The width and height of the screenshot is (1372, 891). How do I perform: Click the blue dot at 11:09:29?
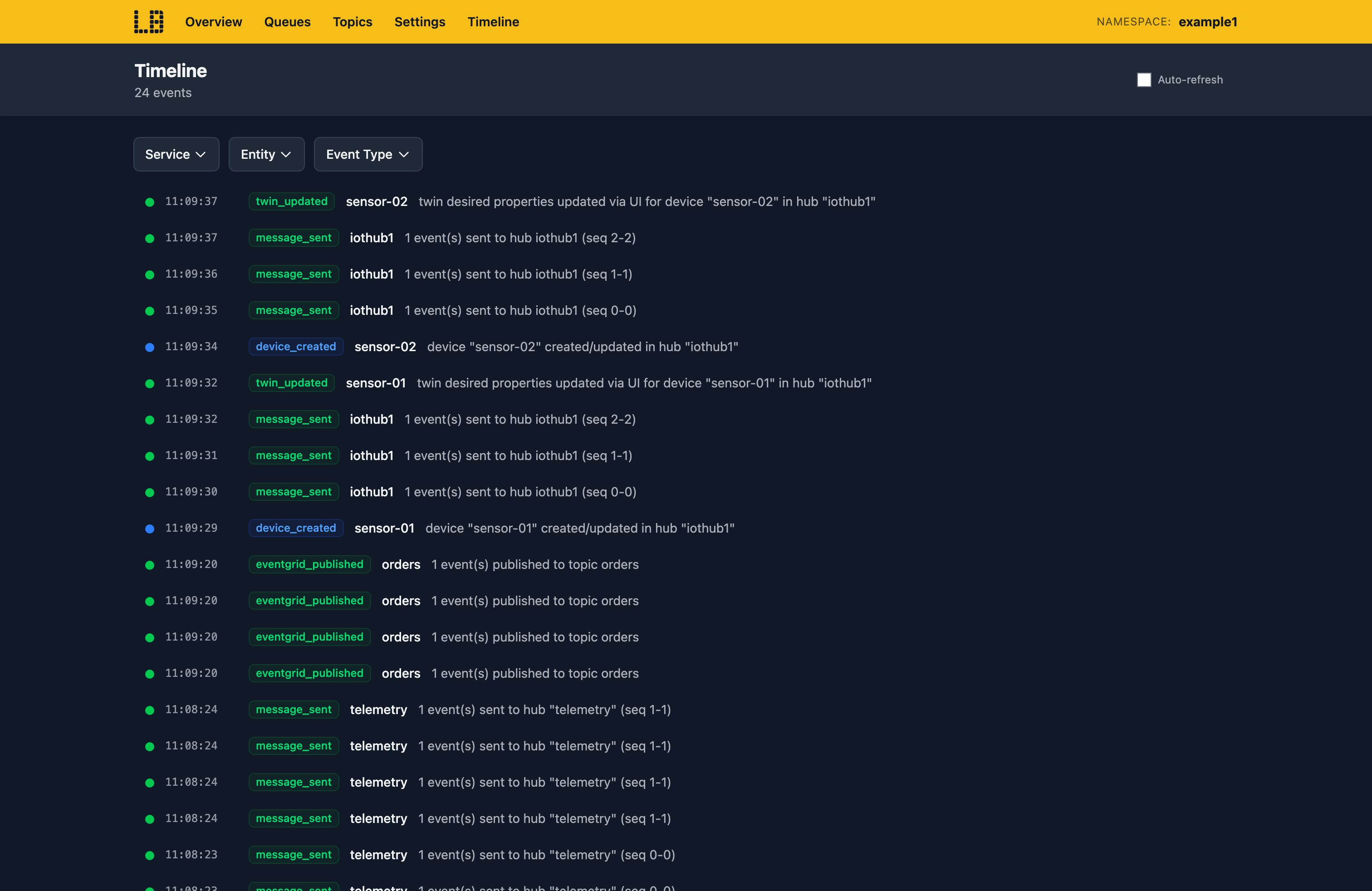(150, 529)
